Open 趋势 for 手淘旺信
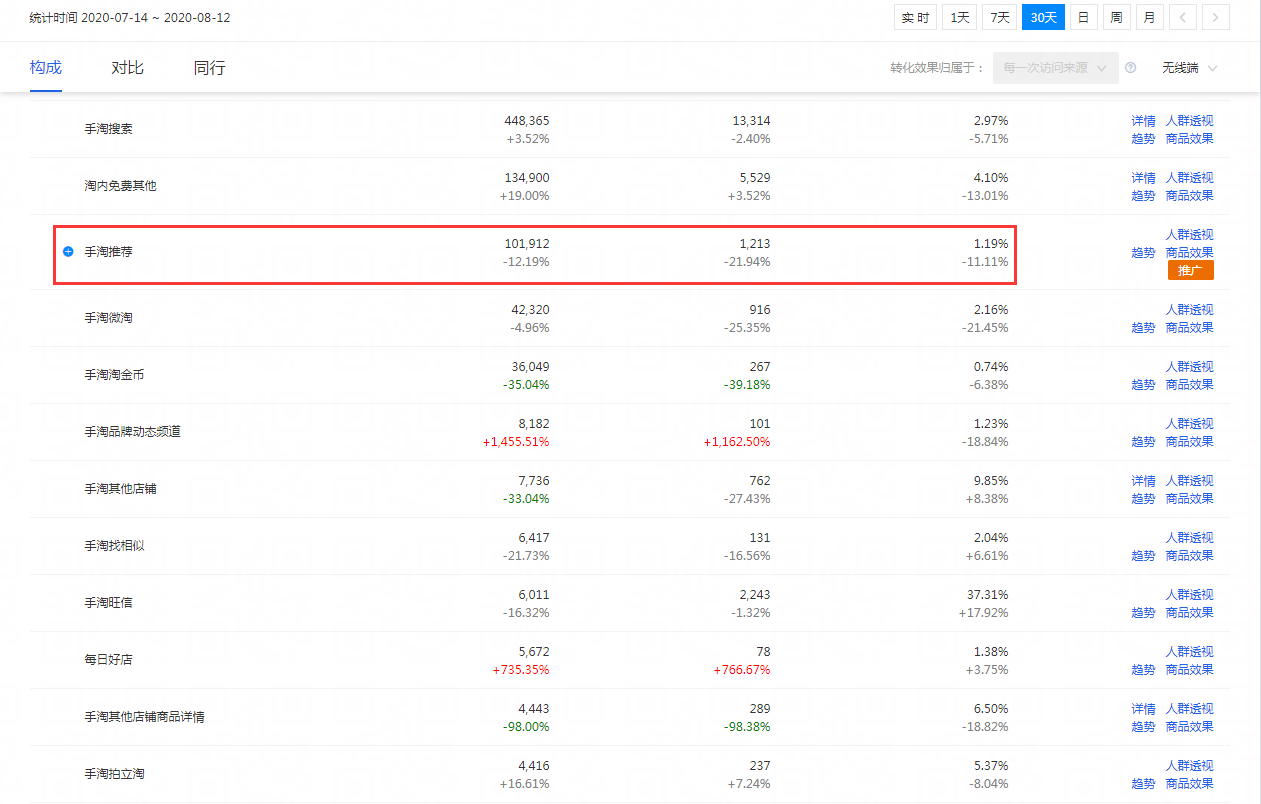 click(x=1143, y=613)
